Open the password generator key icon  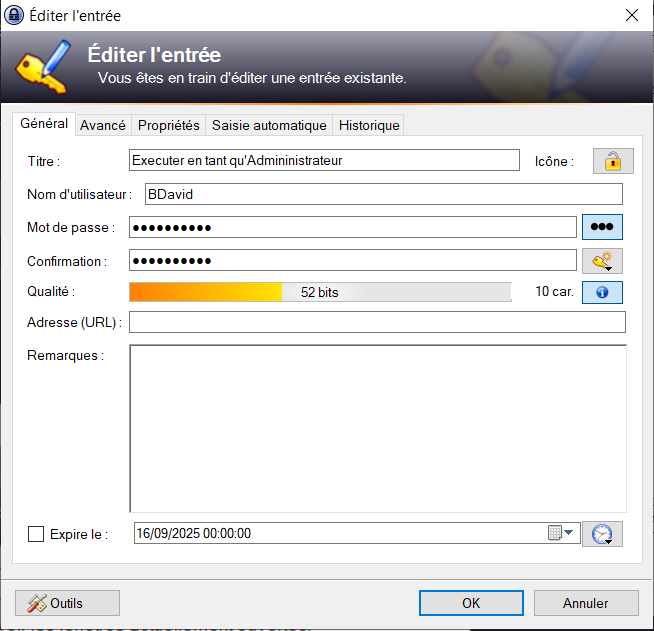pyautogui.click(x=602, y=261)
